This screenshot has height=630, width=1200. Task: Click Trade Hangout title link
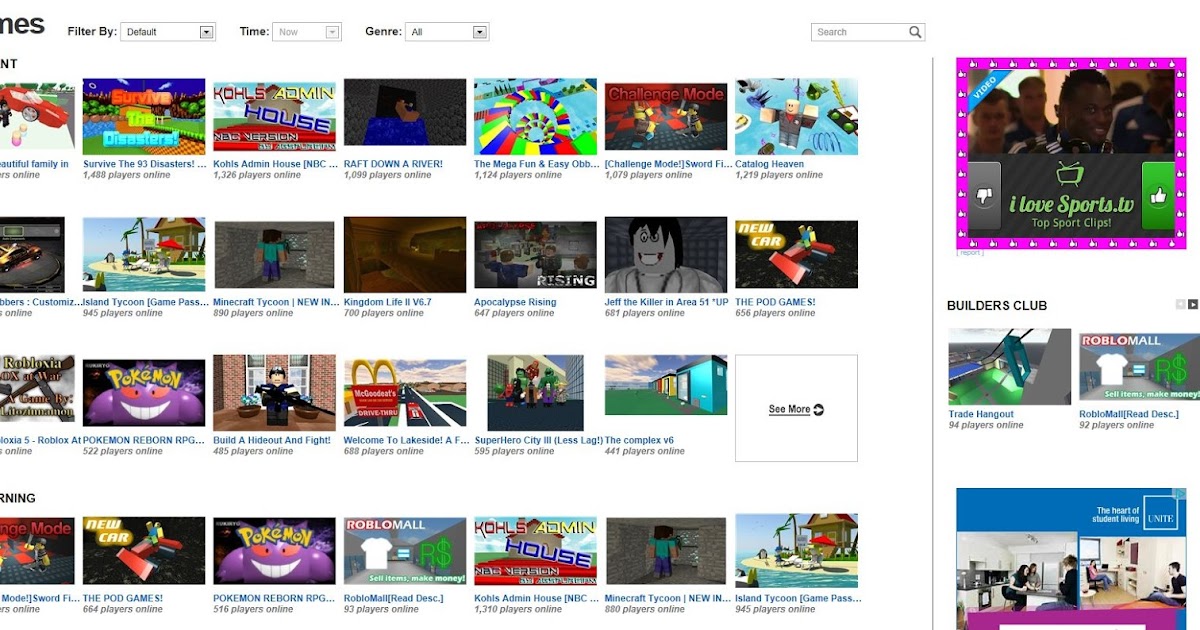coord(981,414)
